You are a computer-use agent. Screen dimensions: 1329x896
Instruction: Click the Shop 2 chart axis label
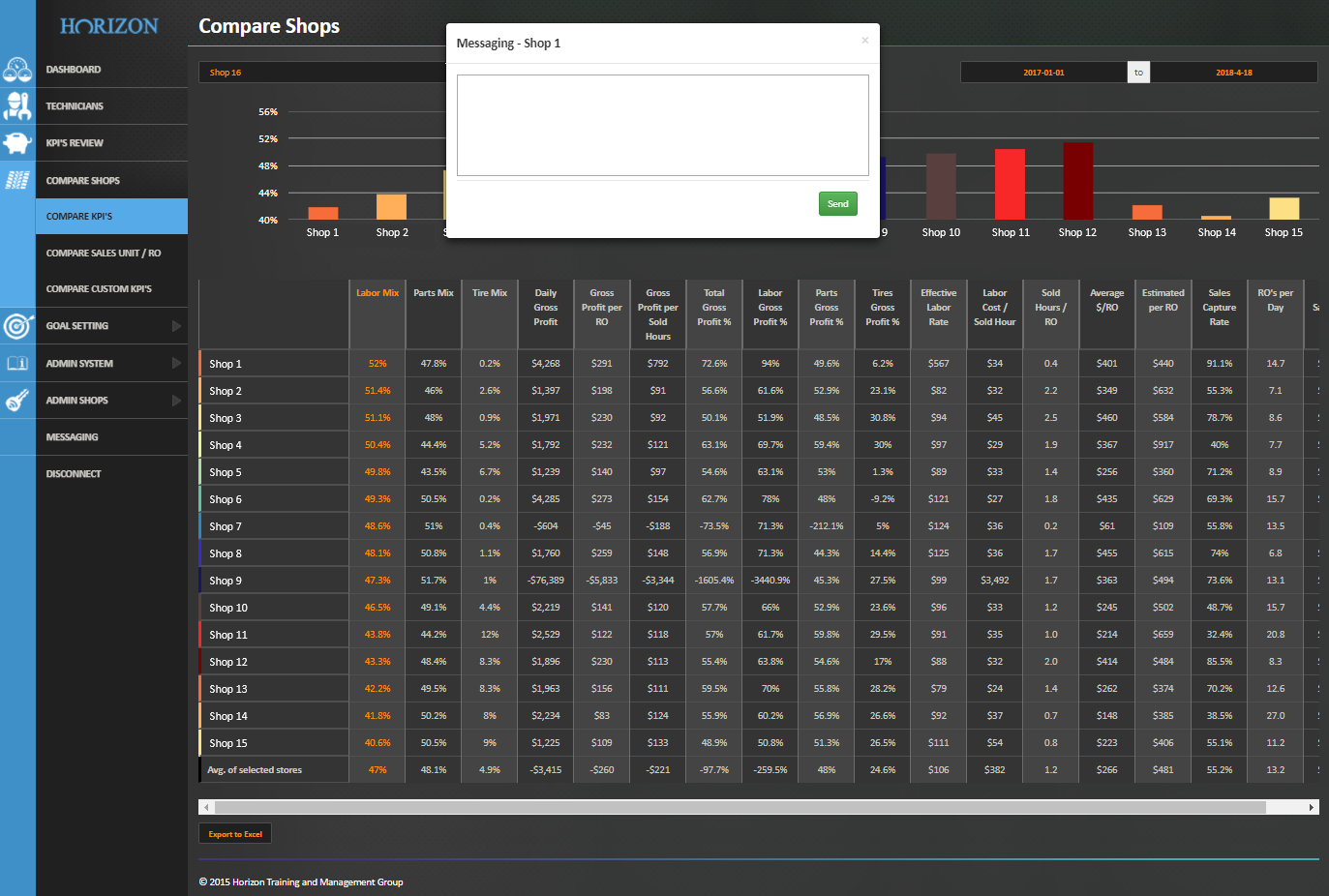392,232
